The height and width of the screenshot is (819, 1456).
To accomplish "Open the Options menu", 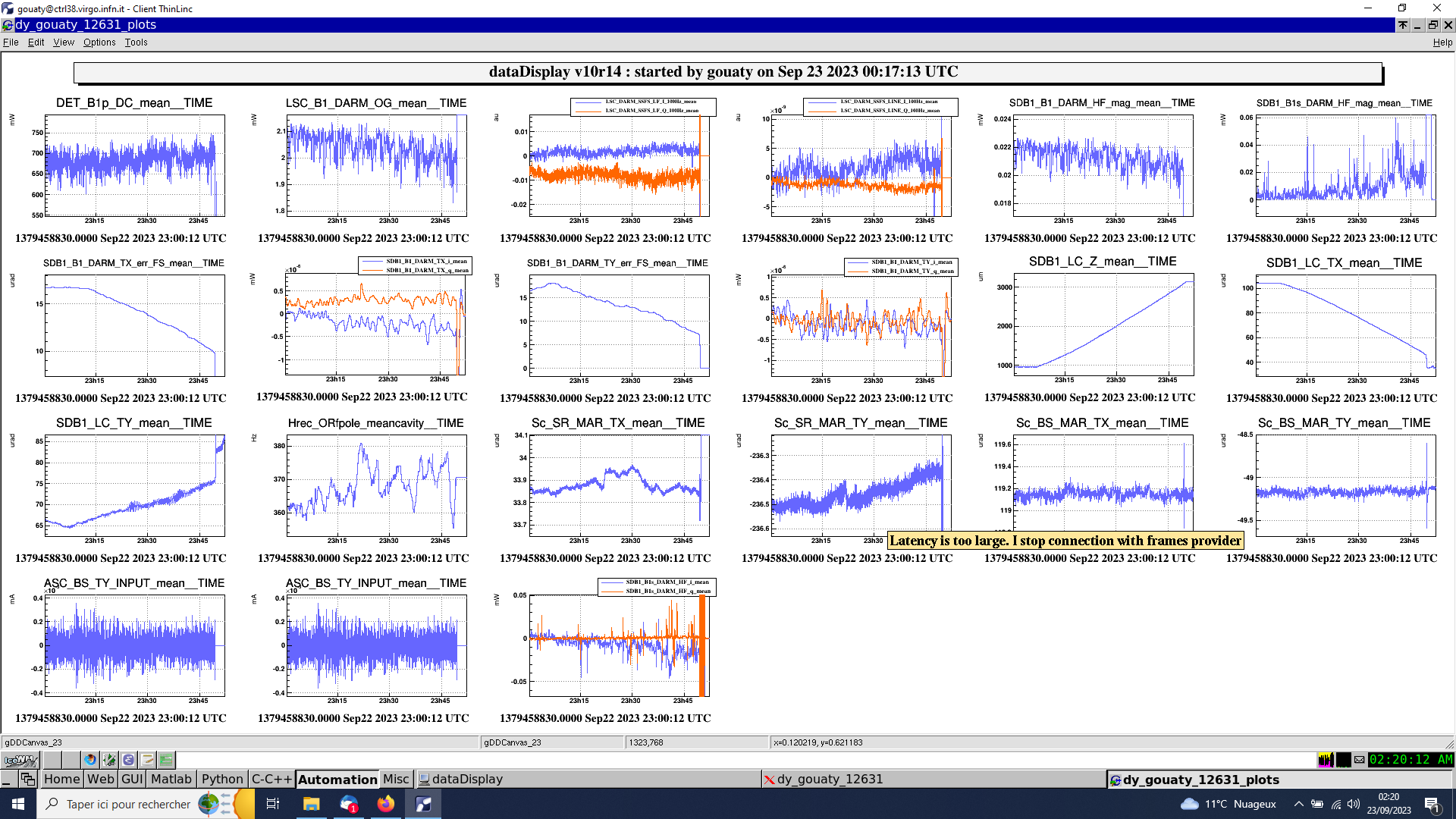I will (x=99, y=42).
